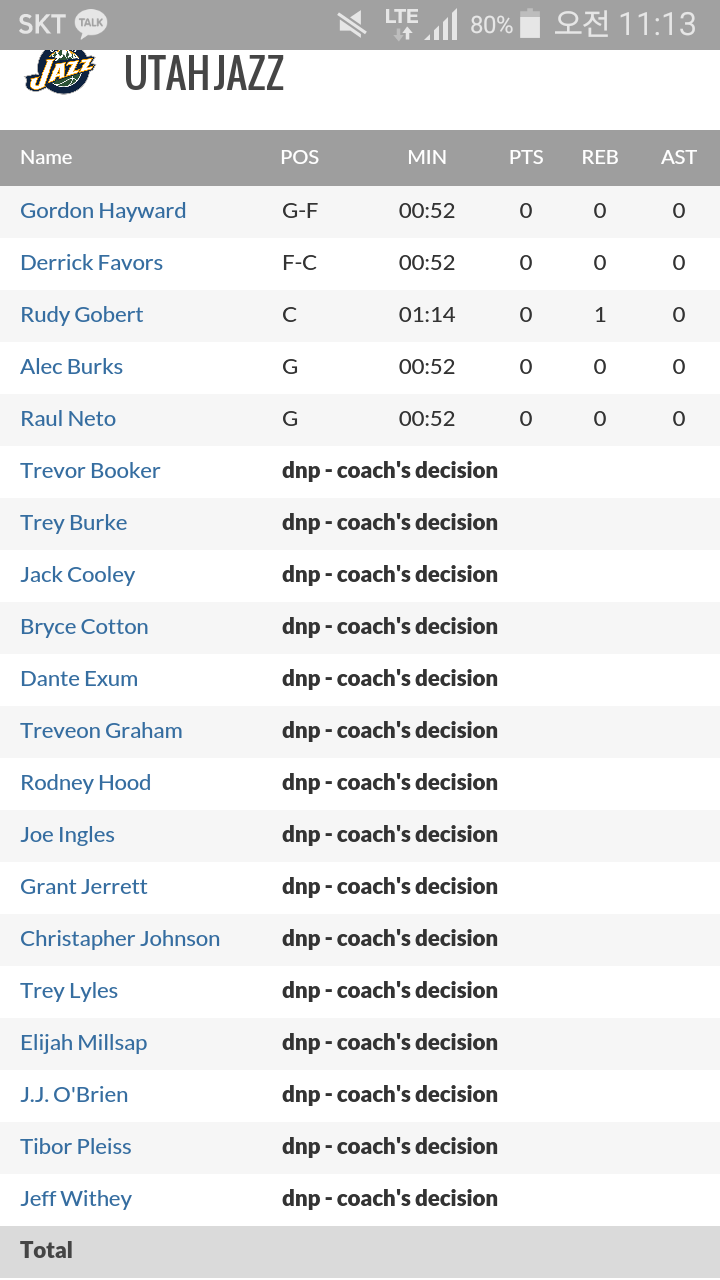This screenshot has height=1280, width=720.
Task: Click the MIN column header
Action: click(427, 157)
